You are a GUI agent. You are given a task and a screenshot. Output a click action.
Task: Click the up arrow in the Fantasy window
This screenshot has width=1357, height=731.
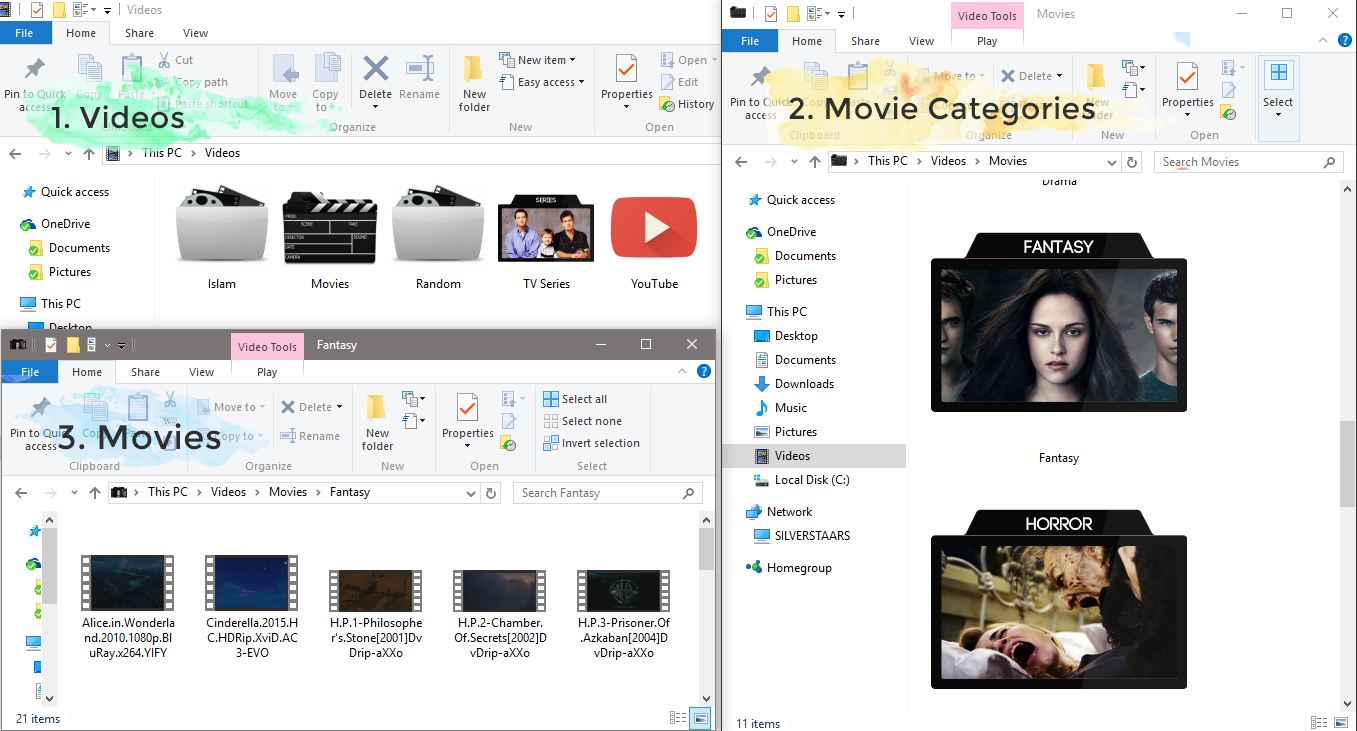pos(95,493)
